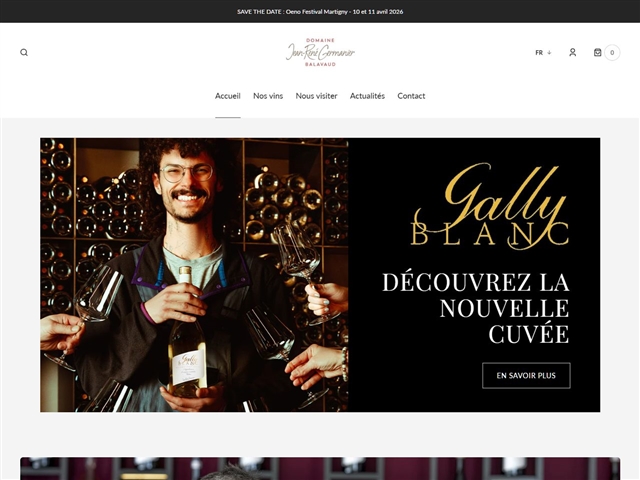Click the Découvrez la nouvelle cuvée headline
The height and width of the screenshot is (480, 640).
pos(476,308)
